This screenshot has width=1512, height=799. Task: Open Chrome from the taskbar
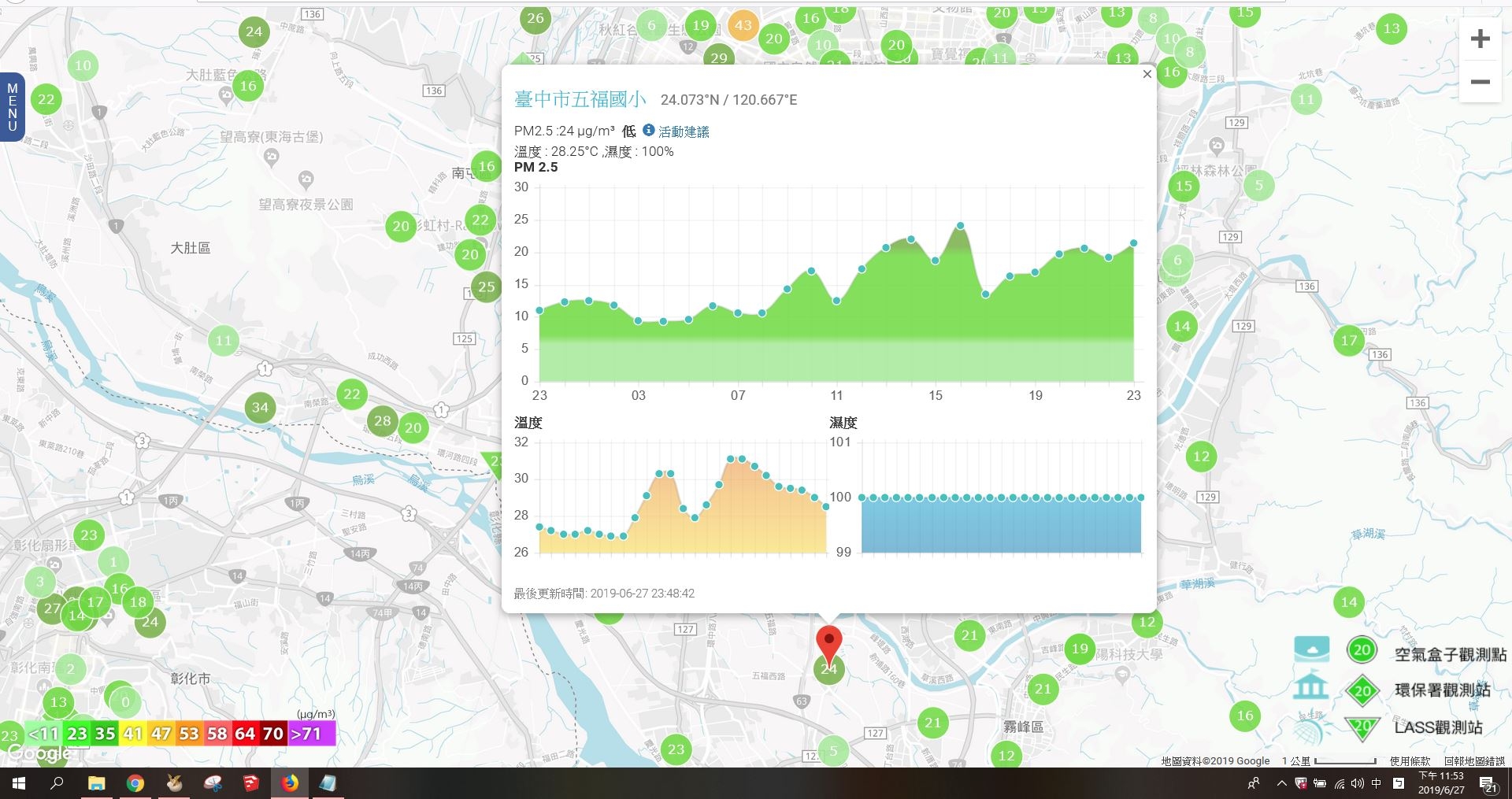(x=135, y=783)
